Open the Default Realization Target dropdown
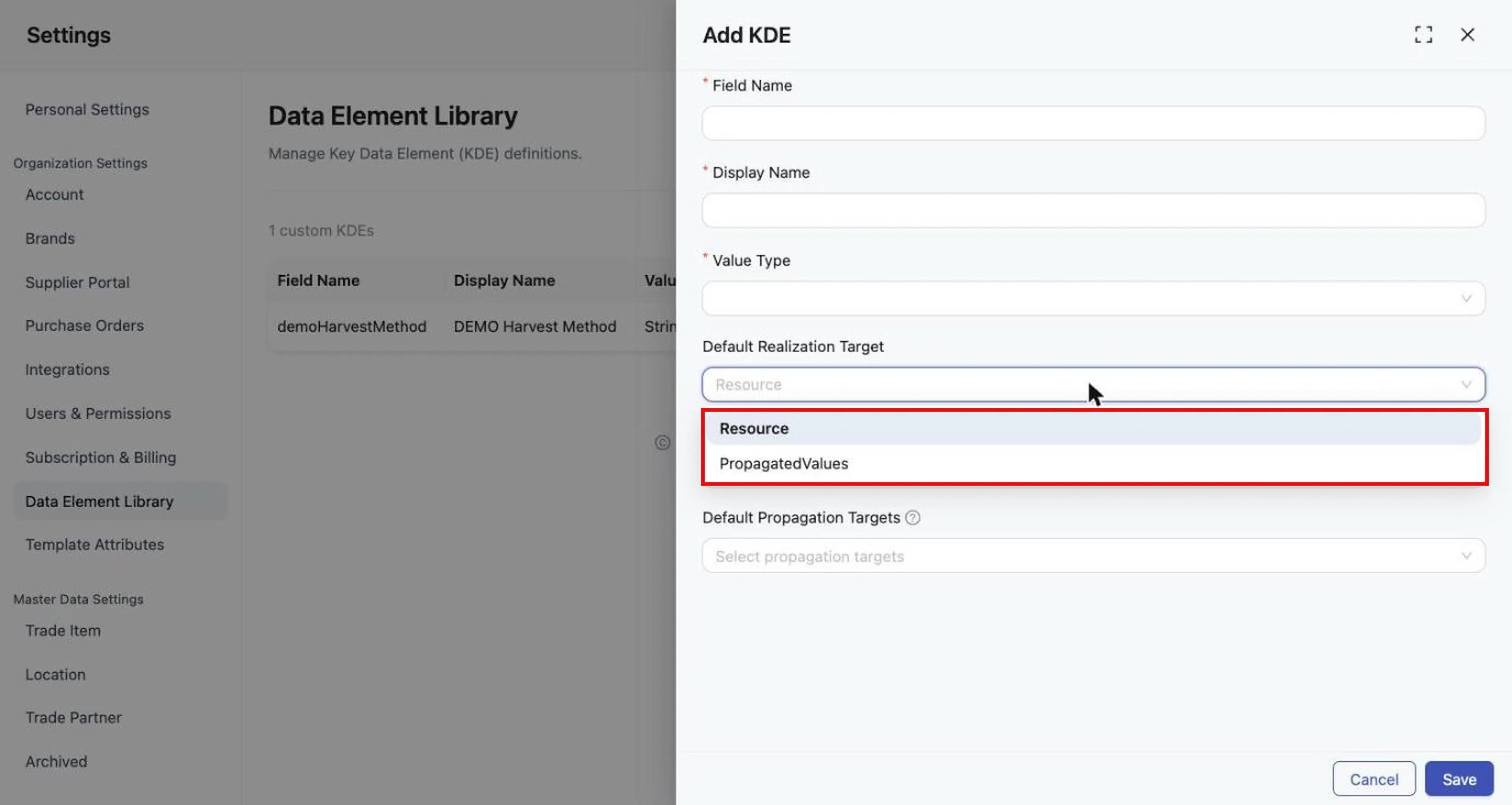Image resolution: width=1512 pixels, height=805 pixels. [x=1093, y=385]
